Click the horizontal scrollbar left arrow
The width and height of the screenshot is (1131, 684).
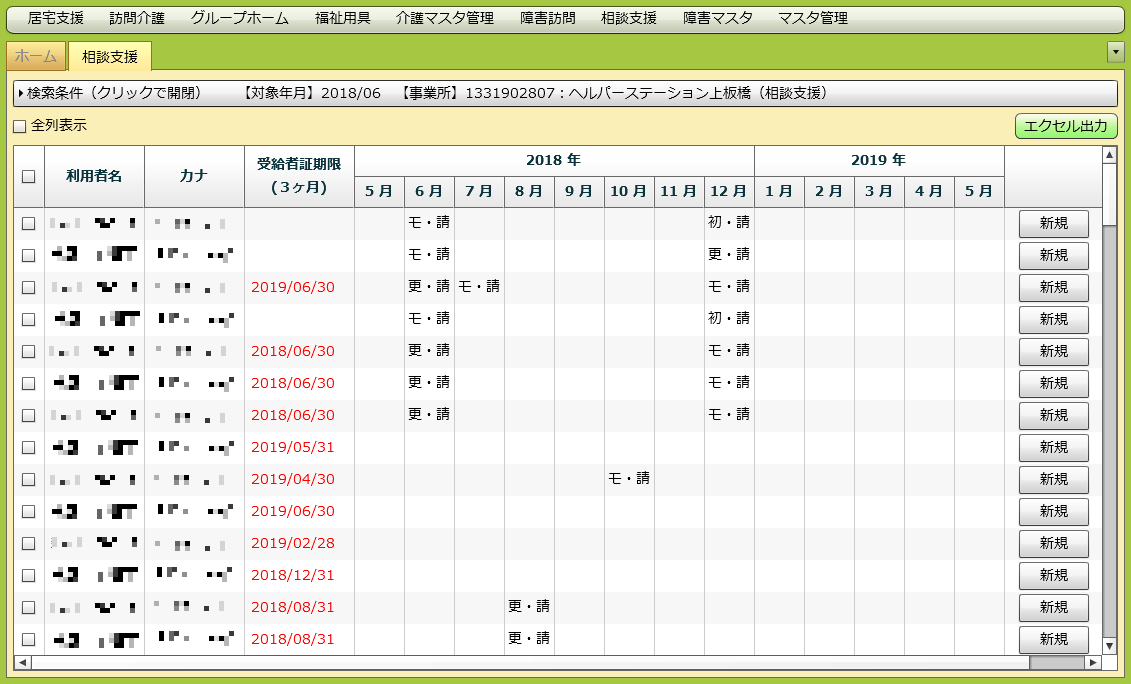22,662
